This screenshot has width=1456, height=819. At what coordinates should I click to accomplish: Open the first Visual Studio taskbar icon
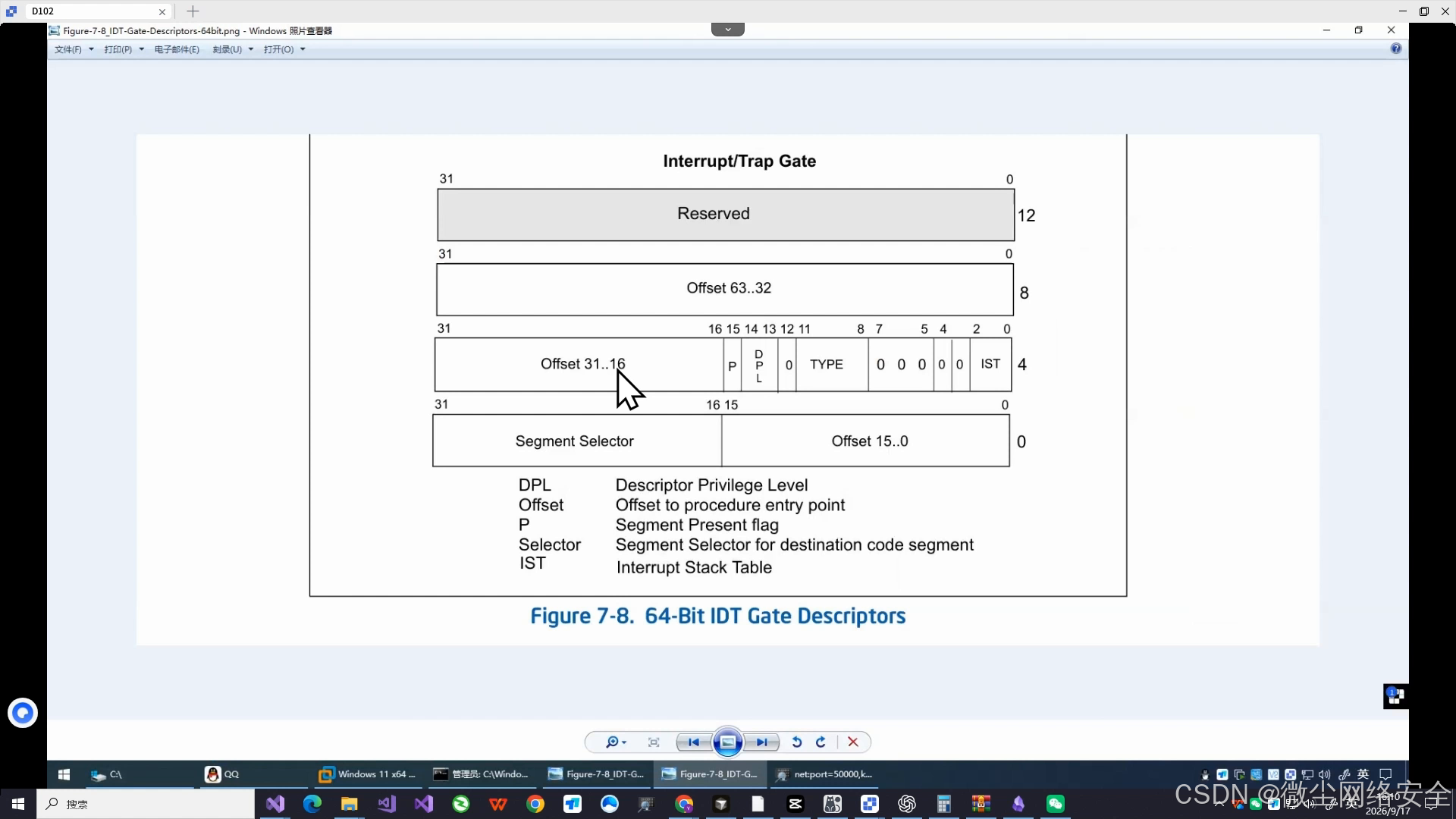[x=275, y=804]
